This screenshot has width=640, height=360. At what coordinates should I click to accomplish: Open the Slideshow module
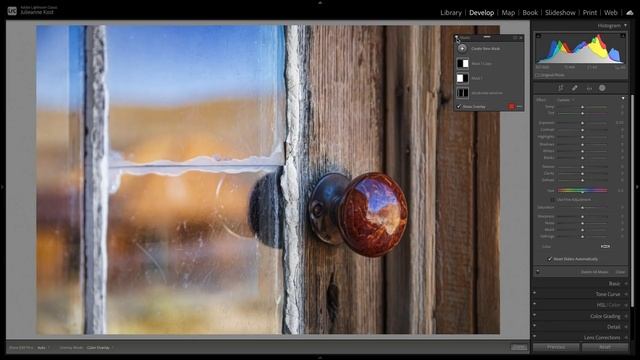(560, 13)
